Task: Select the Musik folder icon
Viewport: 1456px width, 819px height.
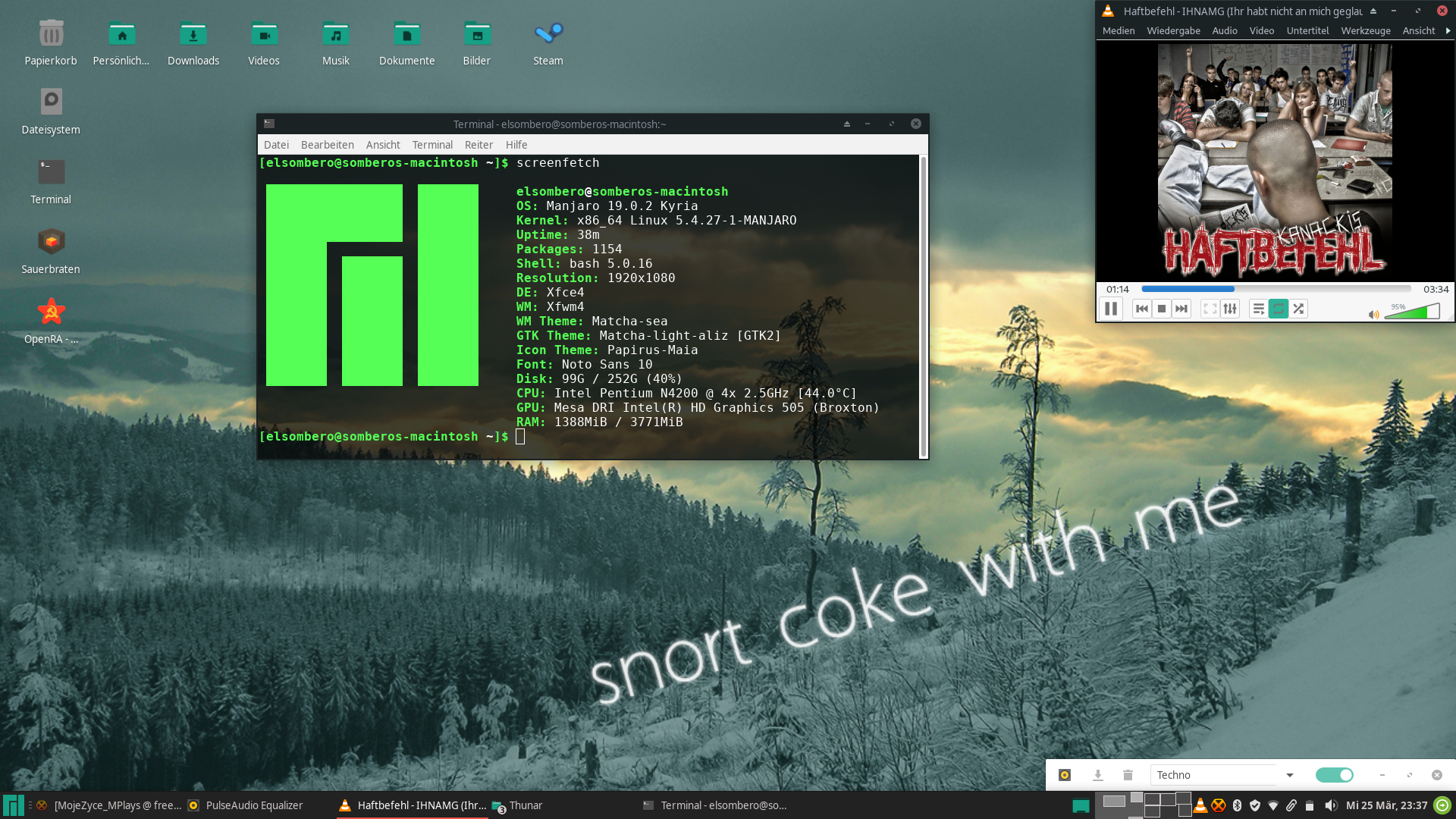Action: click(335, 43)
